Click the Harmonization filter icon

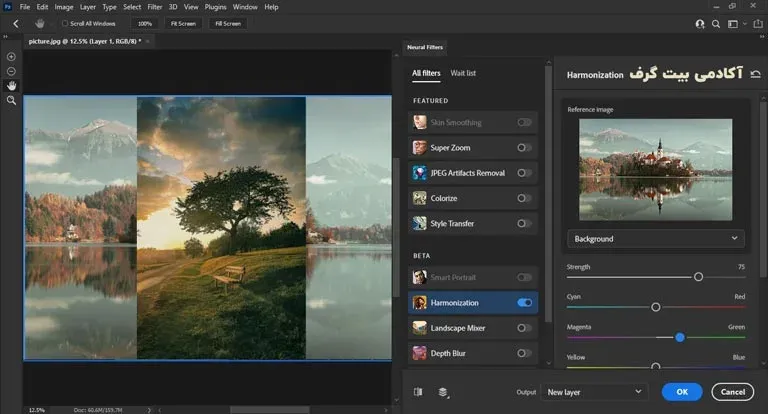[x=419, y=303]
